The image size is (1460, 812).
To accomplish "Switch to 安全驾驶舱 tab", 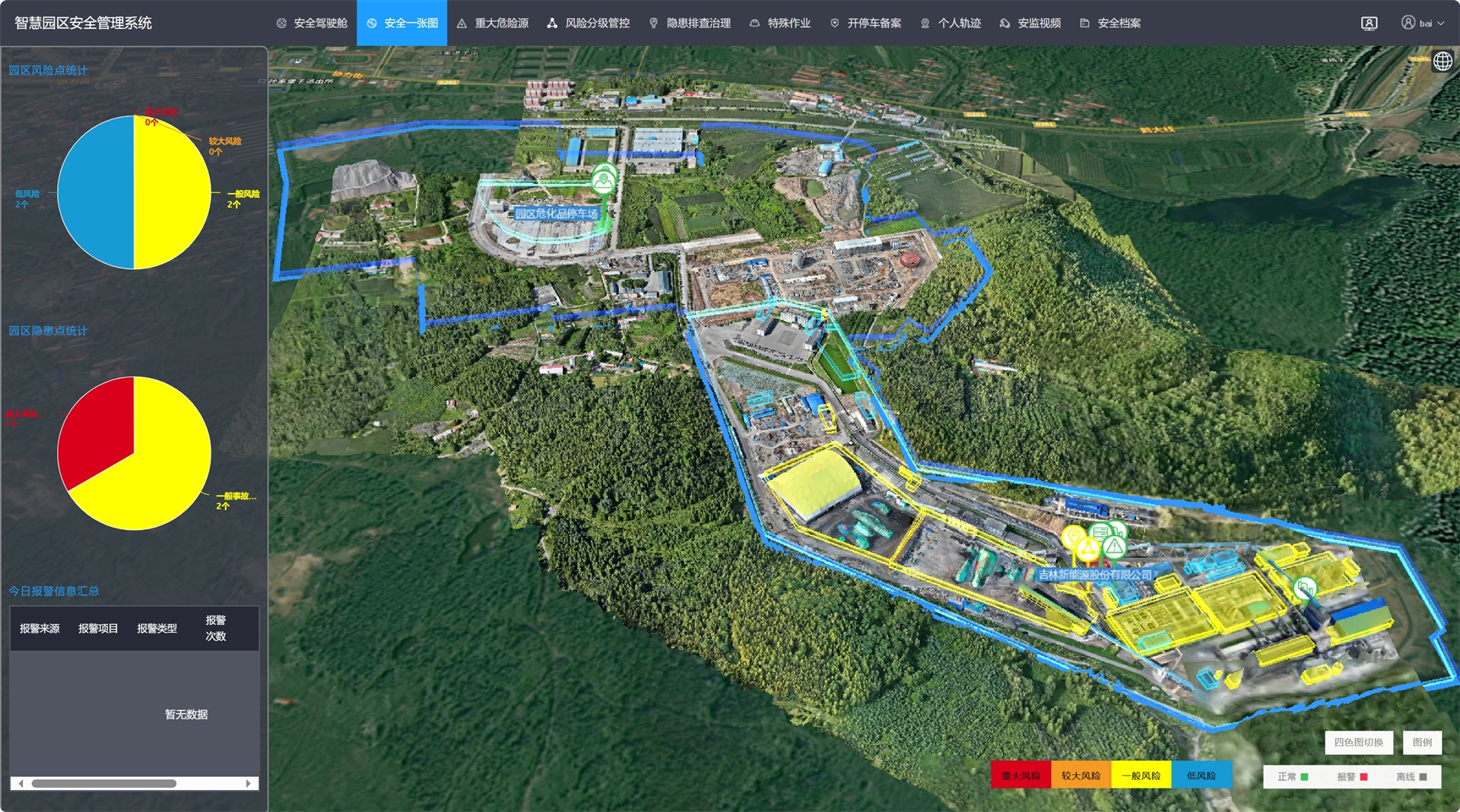I will coord(312,24).
